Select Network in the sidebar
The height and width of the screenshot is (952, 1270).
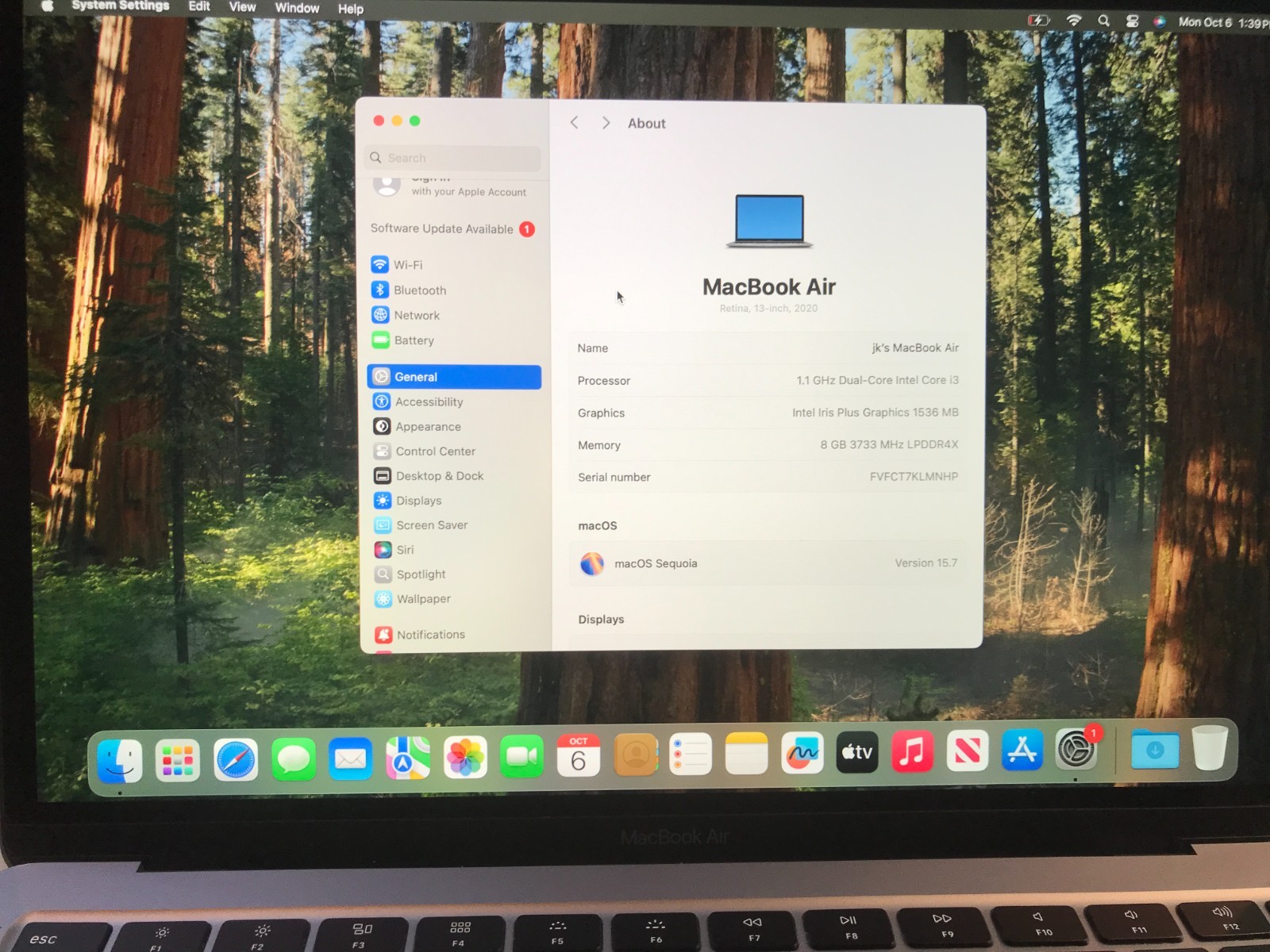pos(416,315)
